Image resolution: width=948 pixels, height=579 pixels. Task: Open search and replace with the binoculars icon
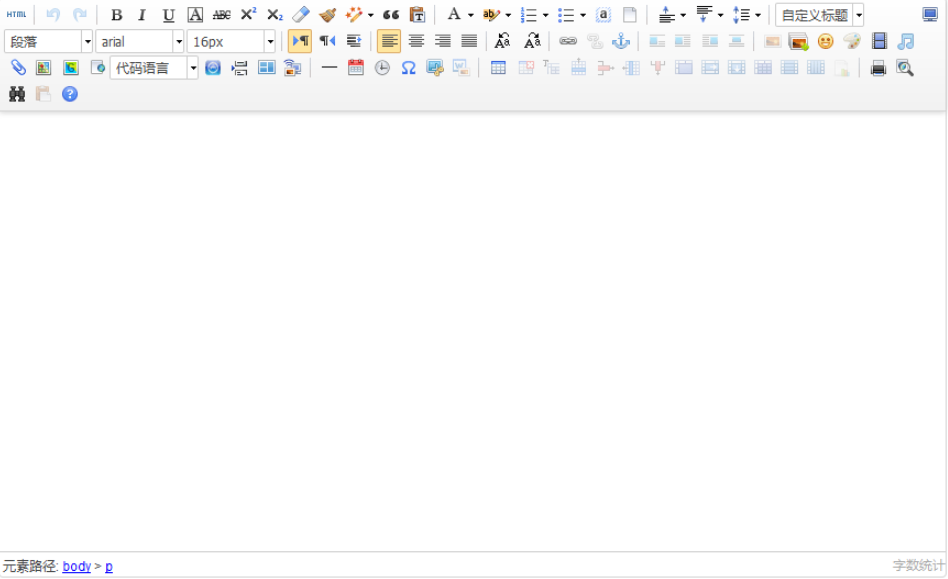click(17, 94)
